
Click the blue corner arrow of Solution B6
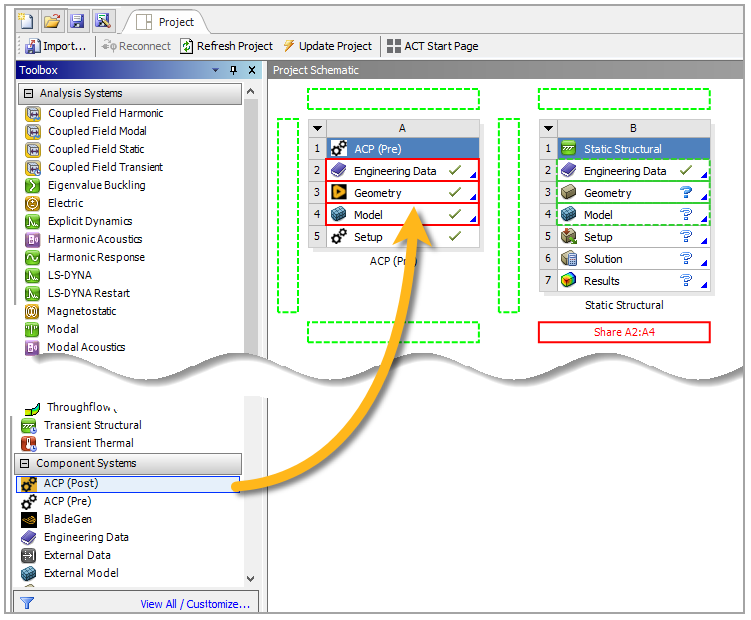(x=704, y=263)
